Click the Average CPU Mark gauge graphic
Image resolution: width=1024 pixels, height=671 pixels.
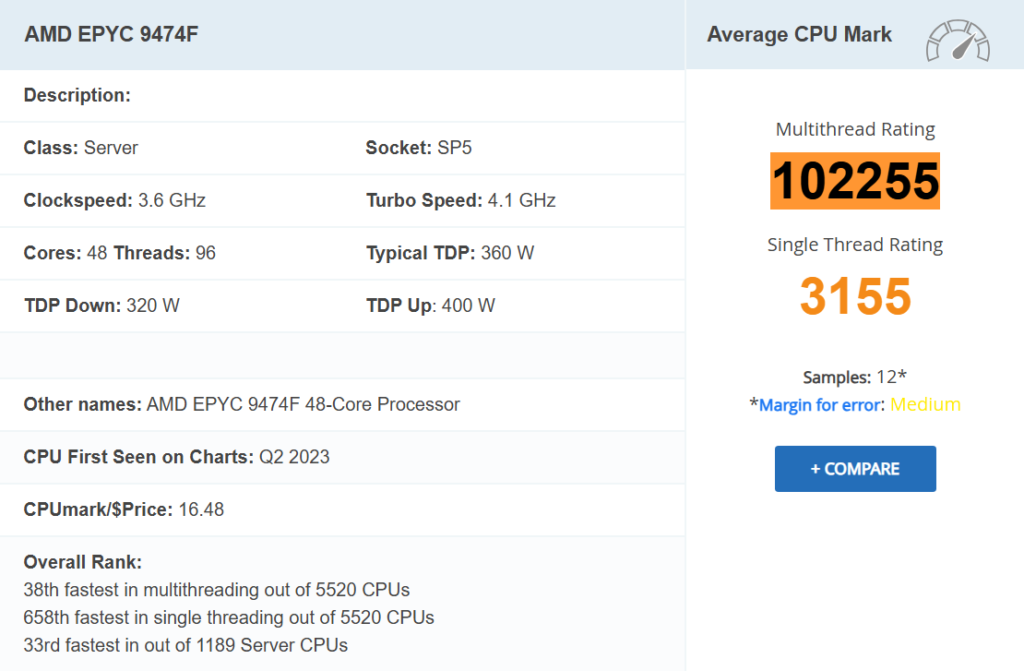(x=957, y=41)
